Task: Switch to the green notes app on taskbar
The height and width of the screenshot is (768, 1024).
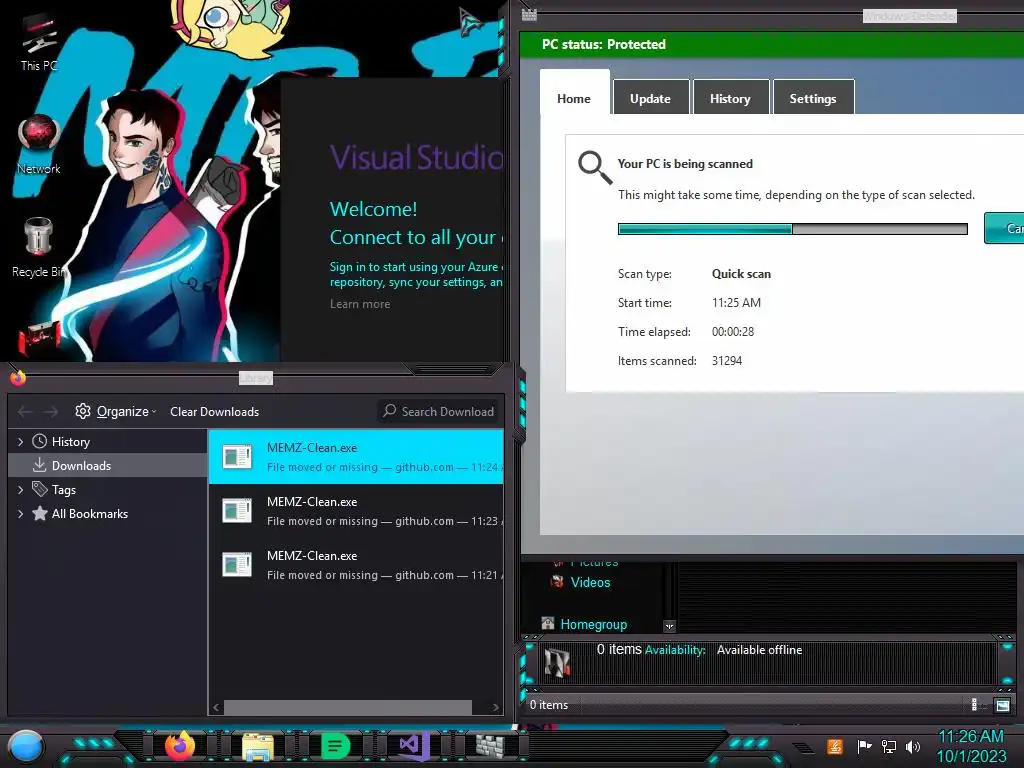Action: (x=335, y=746)
